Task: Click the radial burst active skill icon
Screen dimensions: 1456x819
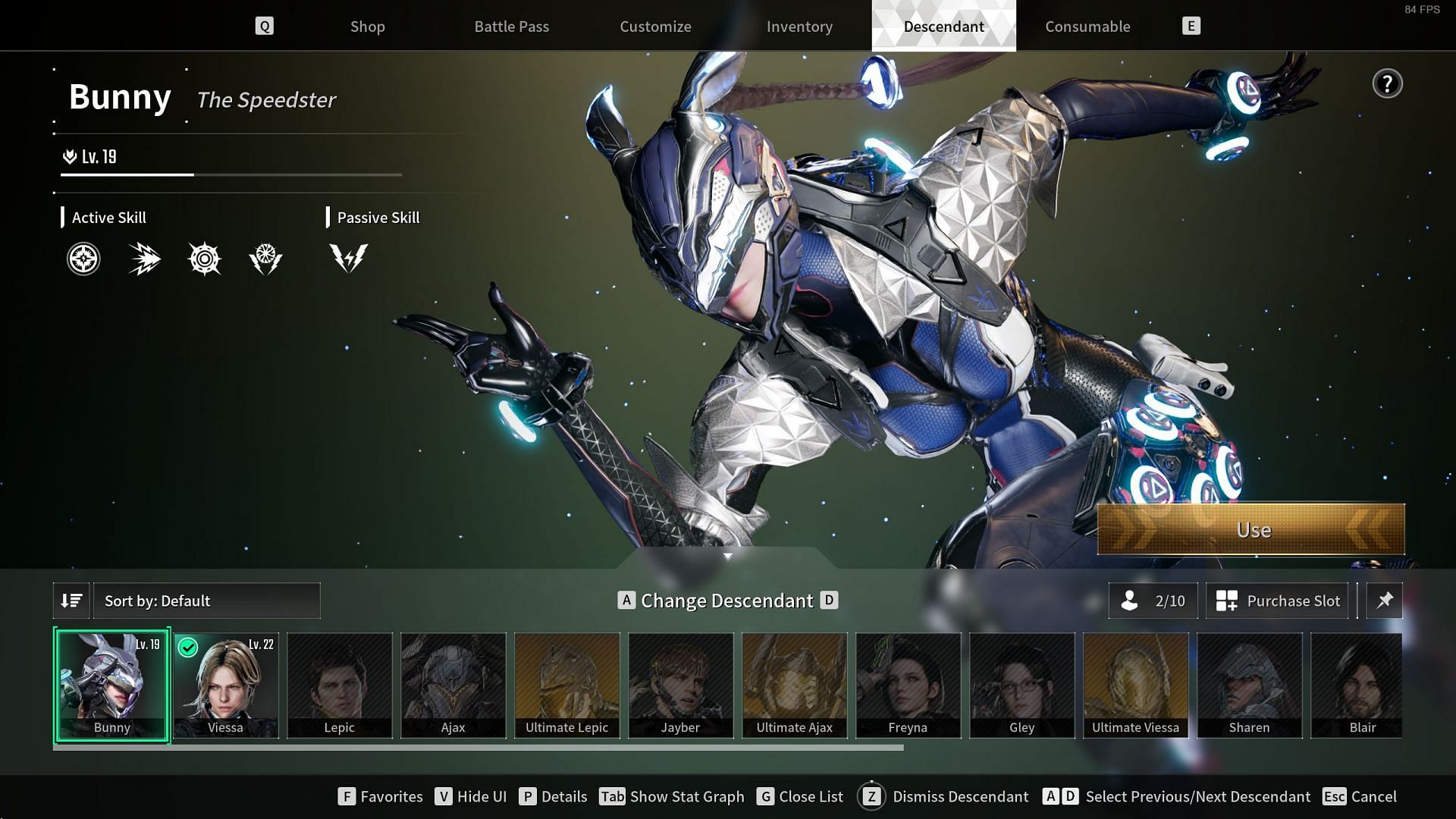Action: click(x=204, y=258)
